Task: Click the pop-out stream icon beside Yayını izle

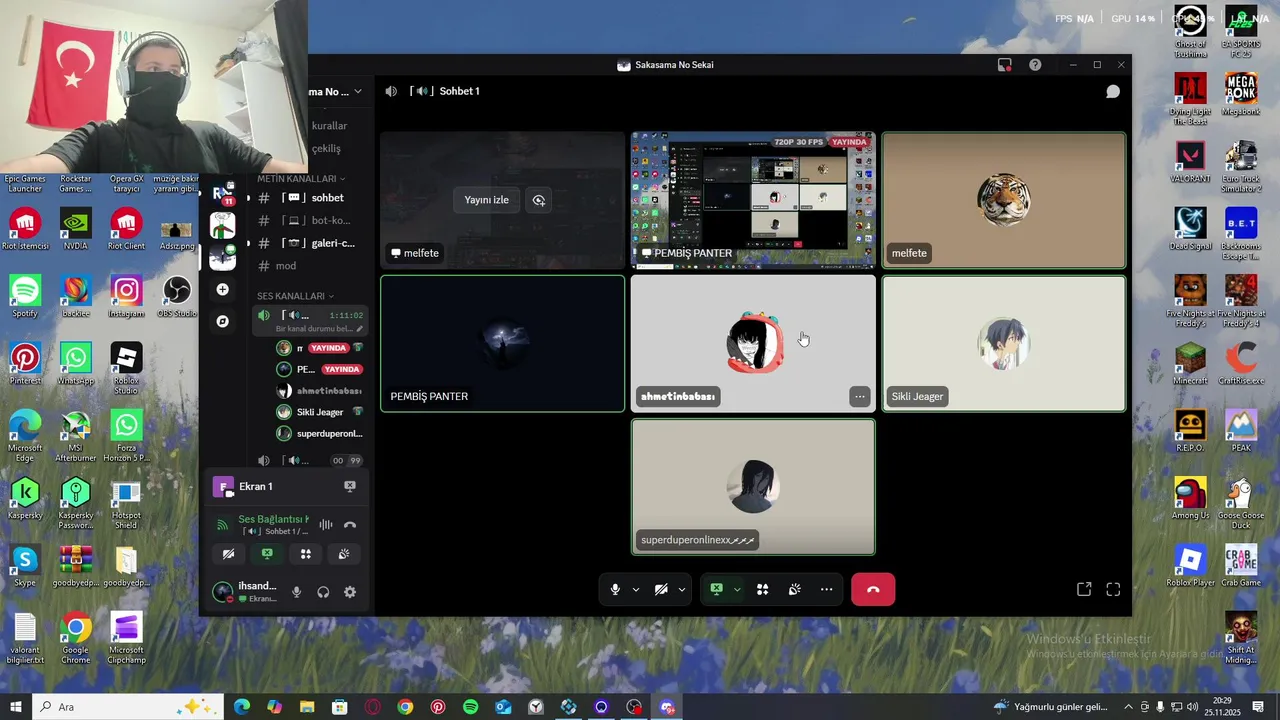Action: pos(539,200)
